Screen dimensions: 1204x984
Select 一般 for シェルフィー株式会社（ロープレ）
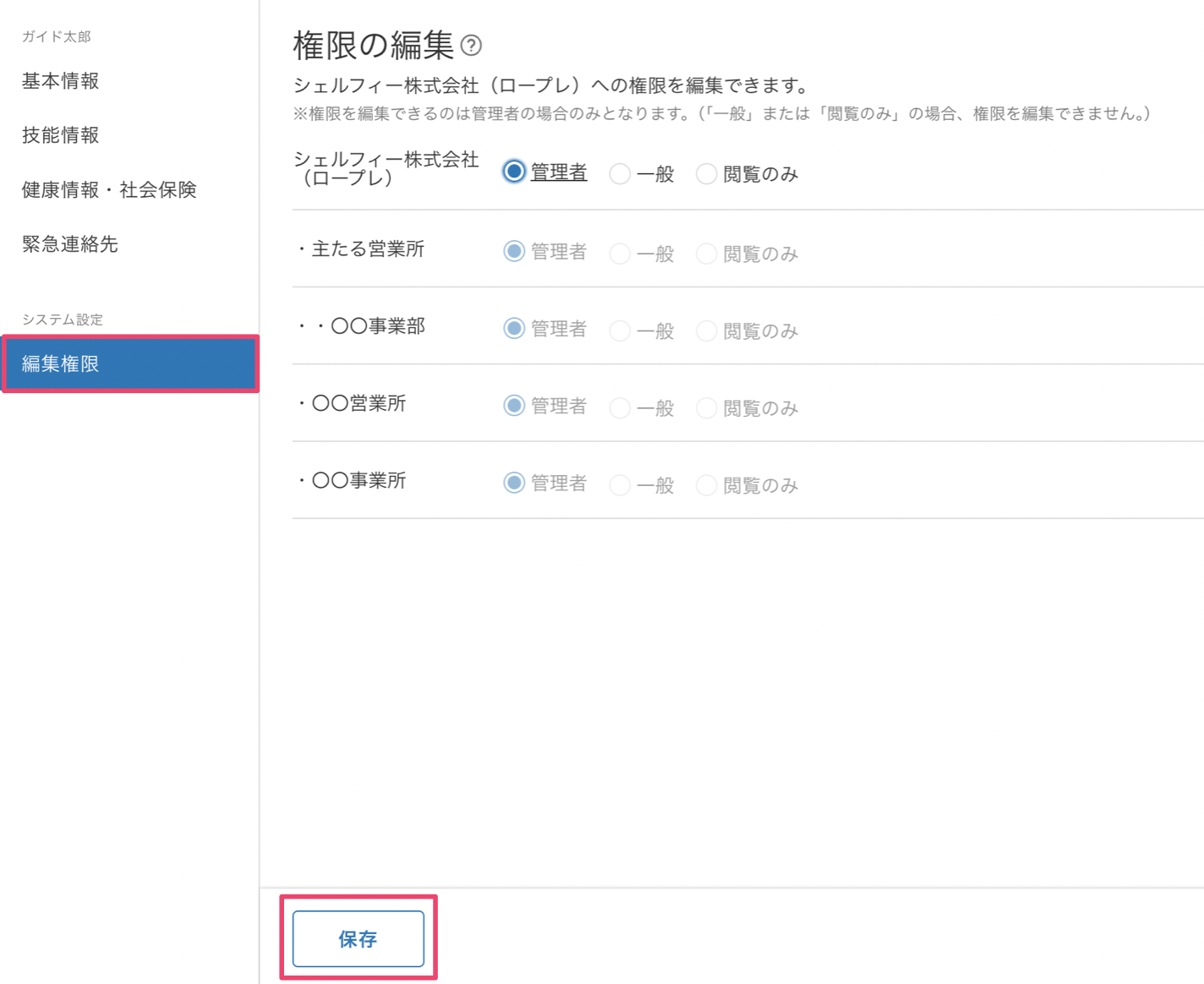(x=620, y=173)
